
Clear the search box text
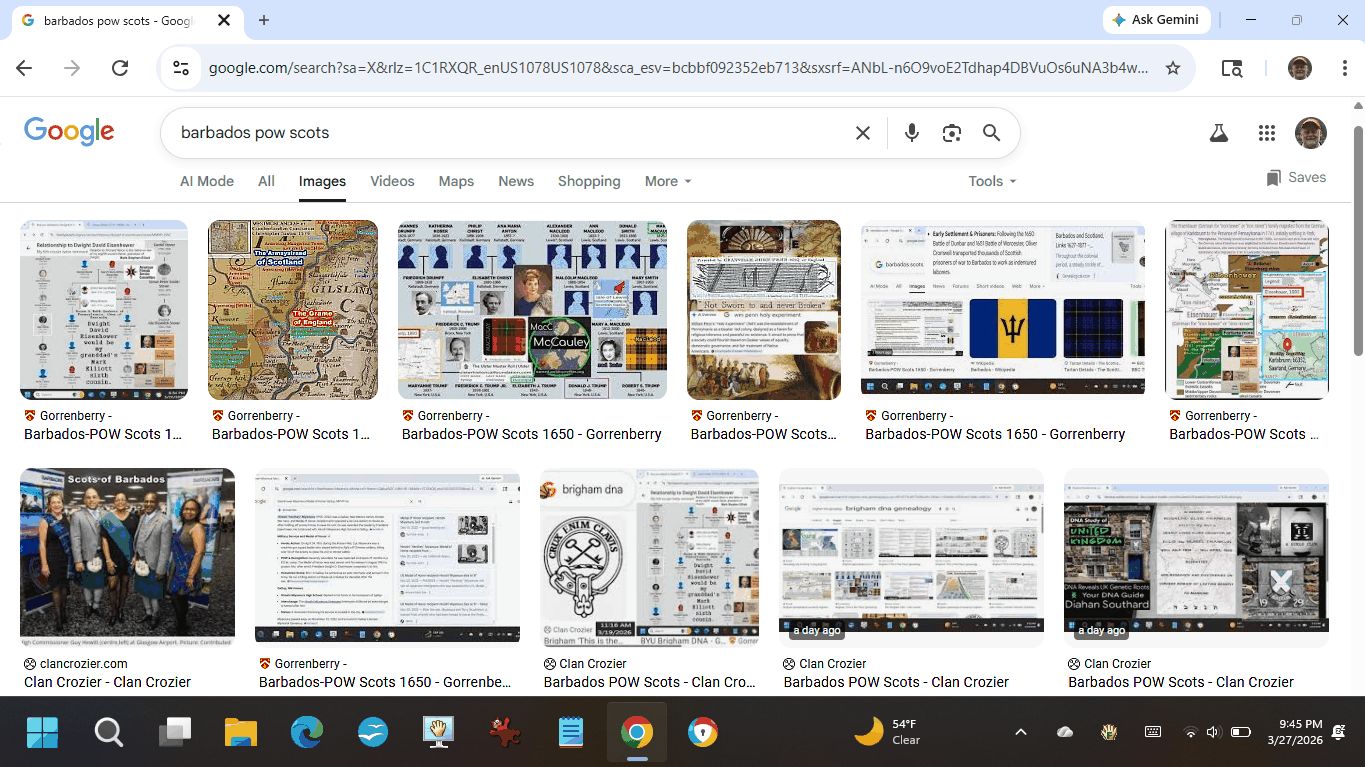coord(862,133)
